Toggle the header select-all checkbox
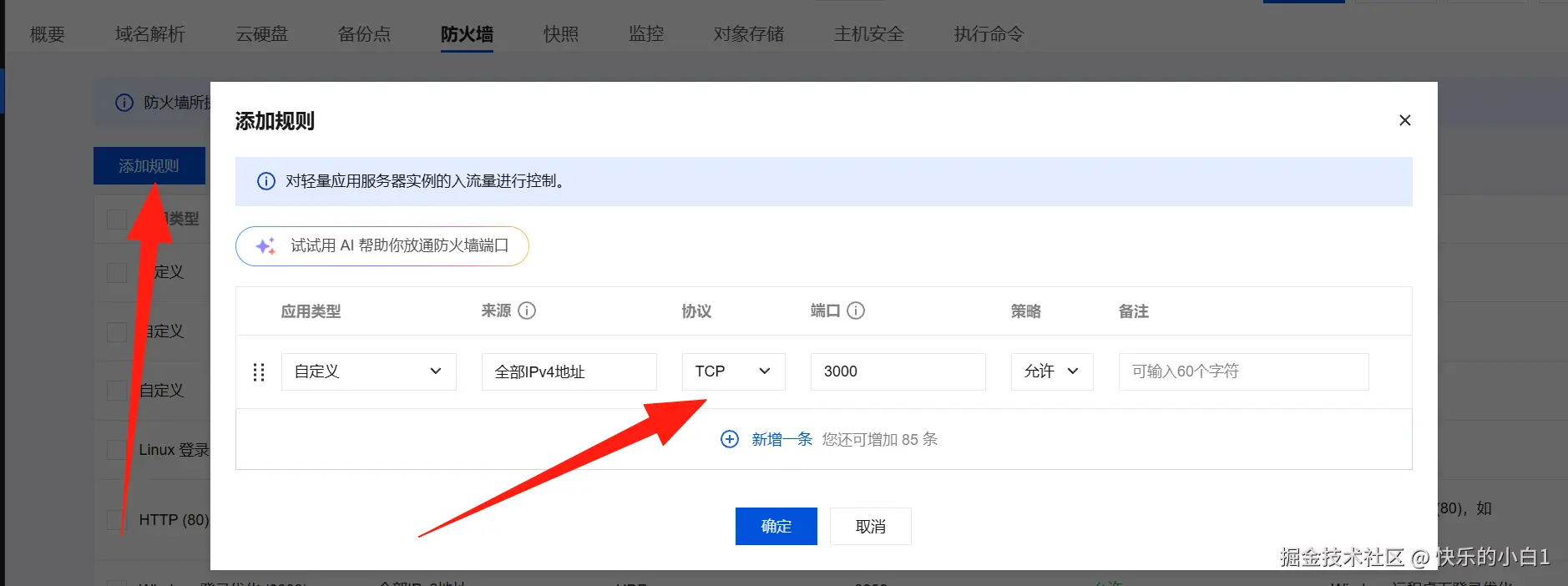1568x586 pixels. click(x=117, y=219)
